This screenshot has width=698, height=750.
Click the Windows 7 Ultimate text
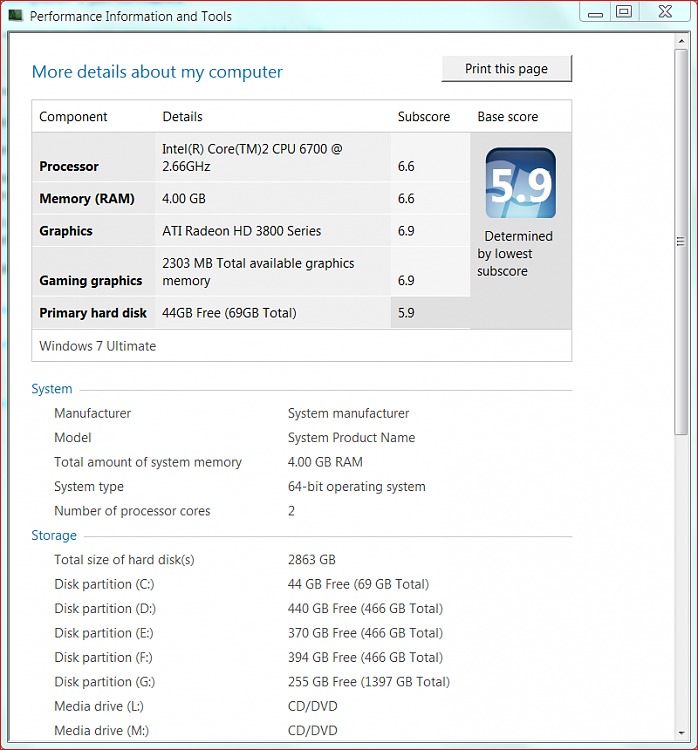pyautogui.click(x=98, y=346)
